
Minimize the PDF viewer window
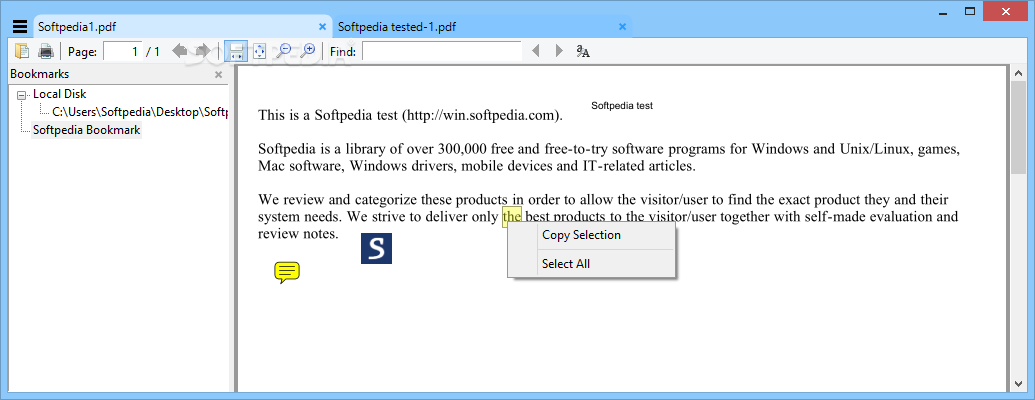coord(943,11)
